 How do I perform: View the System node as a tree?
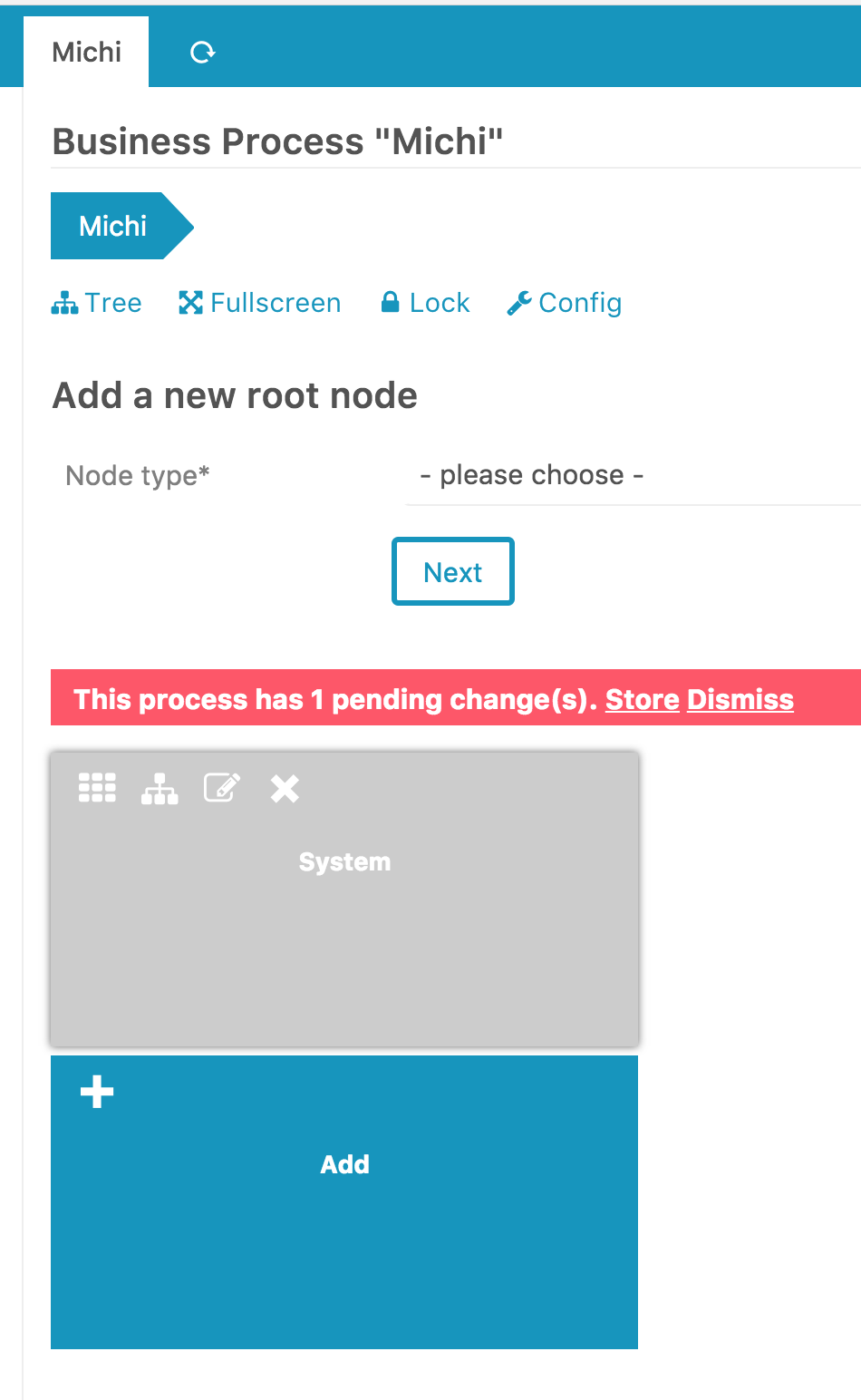coord(159,788)
